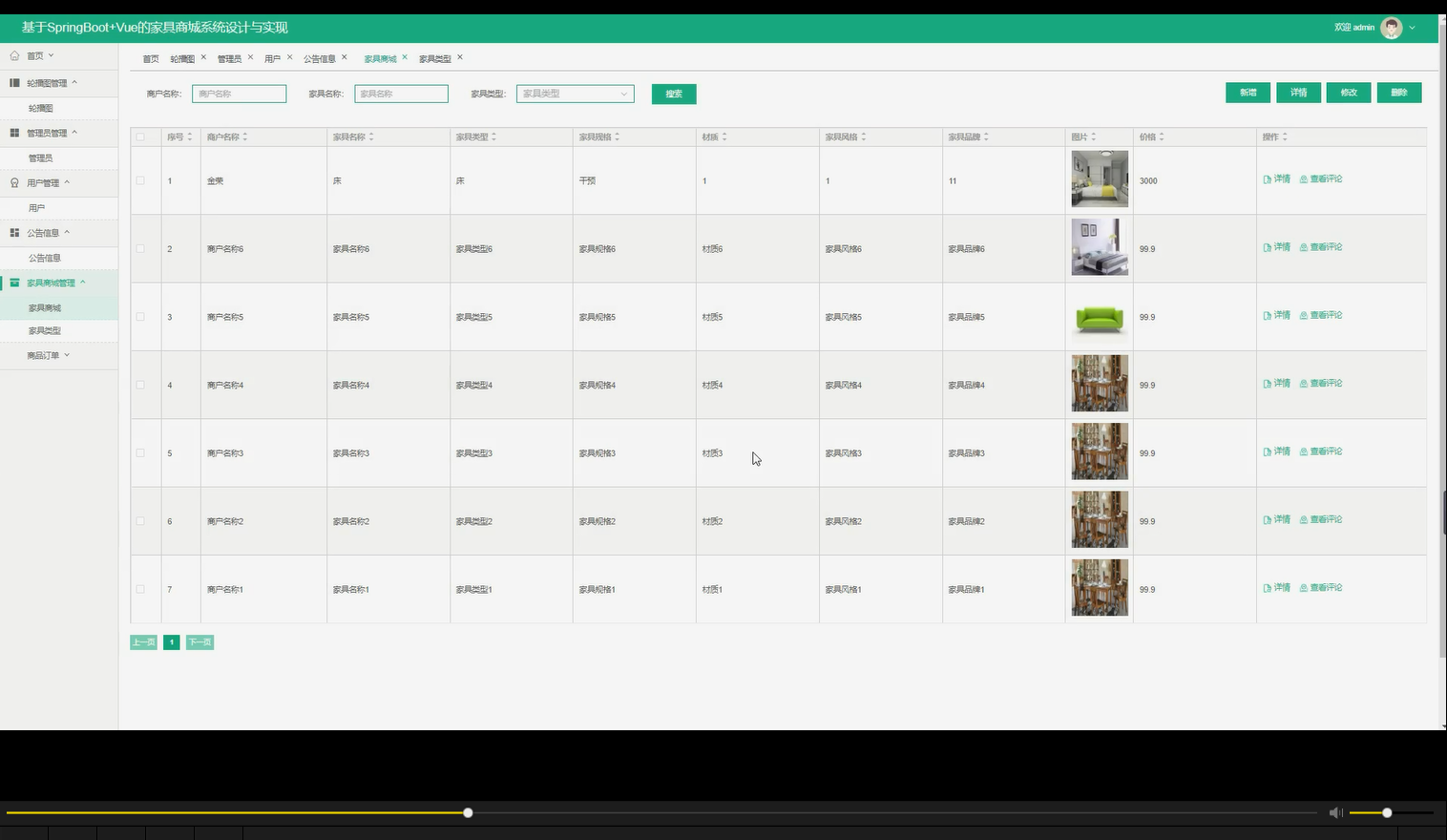Image resolution: width=1447 pixels, height=840 pixels.
Task: Focus the 家具名称 search input
Action: click(x=401, y=94)
